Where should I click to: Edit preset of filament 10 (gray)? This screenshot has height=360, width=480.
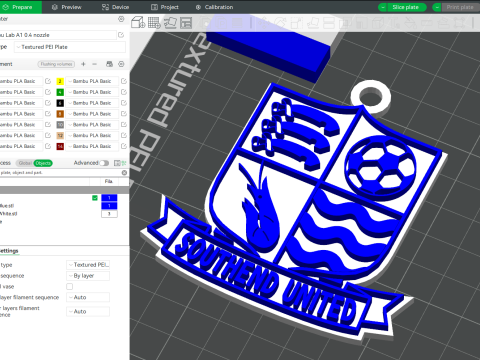pyautogui.click(x=124, y=125)
